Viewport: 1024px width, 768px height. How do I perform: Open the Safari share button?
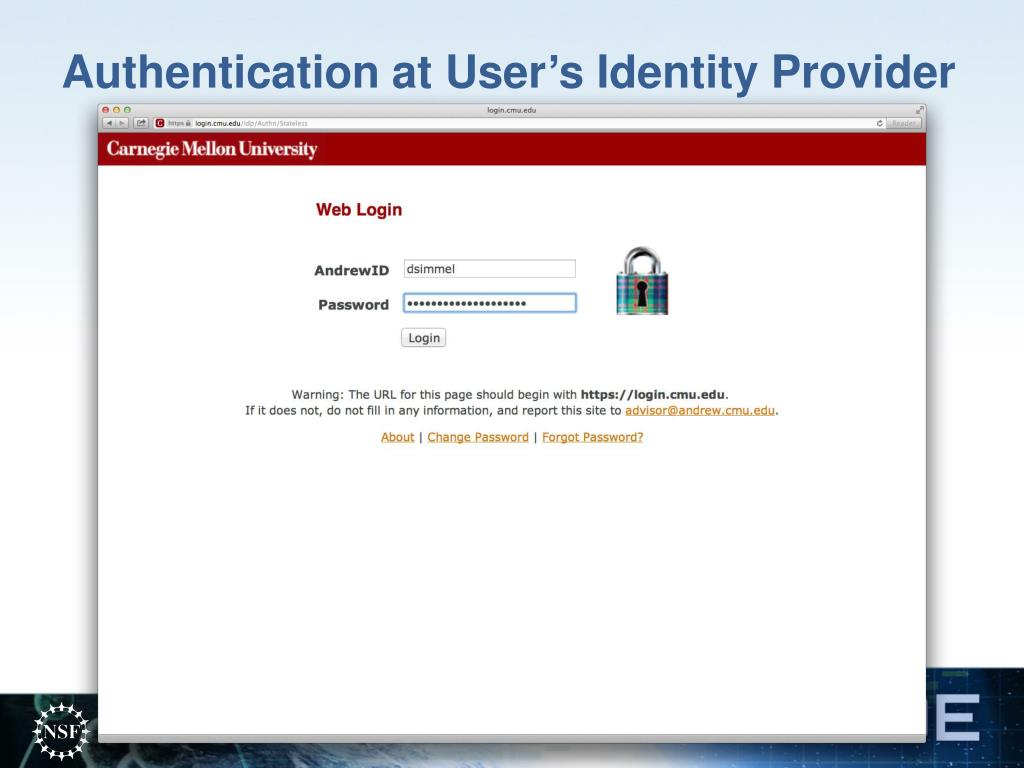[141, 123]
